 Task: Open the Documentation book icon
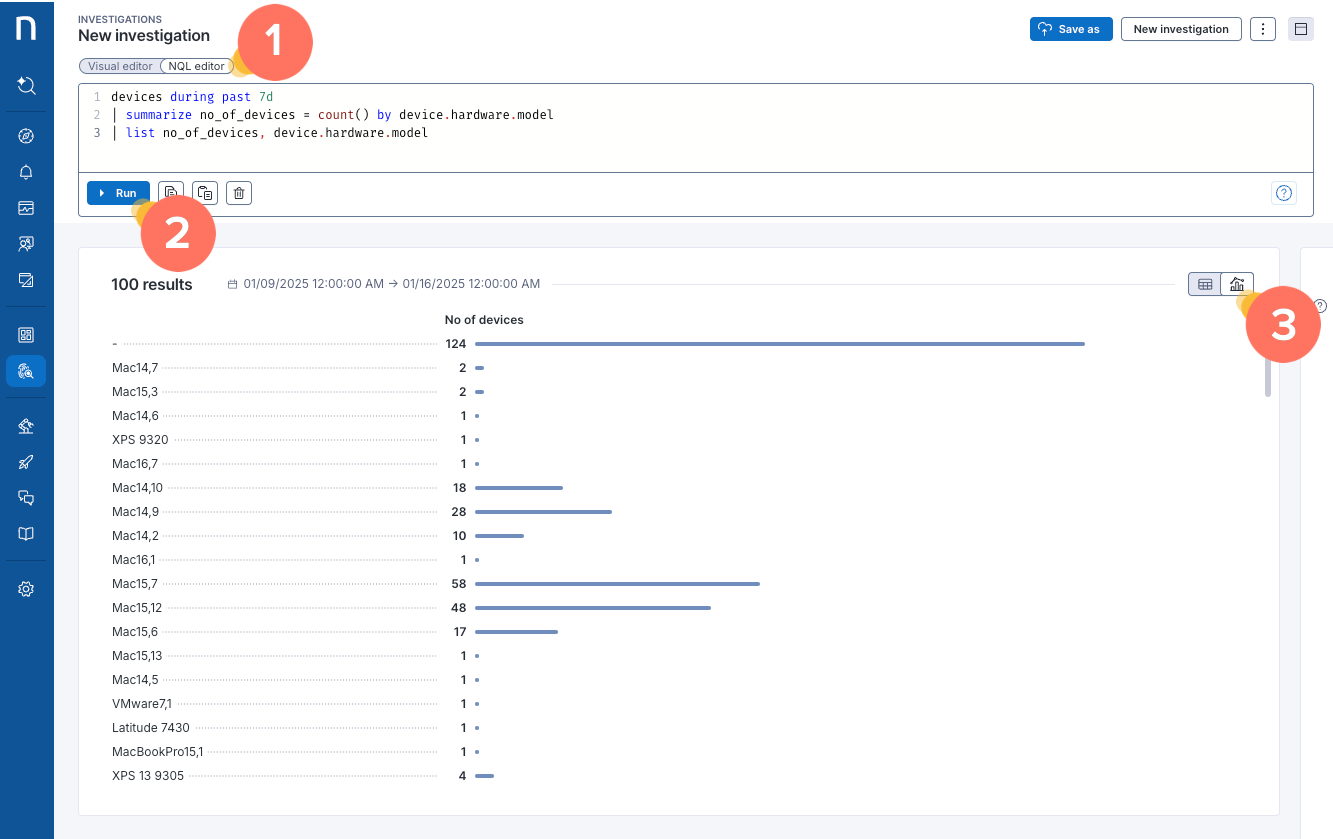26,533
